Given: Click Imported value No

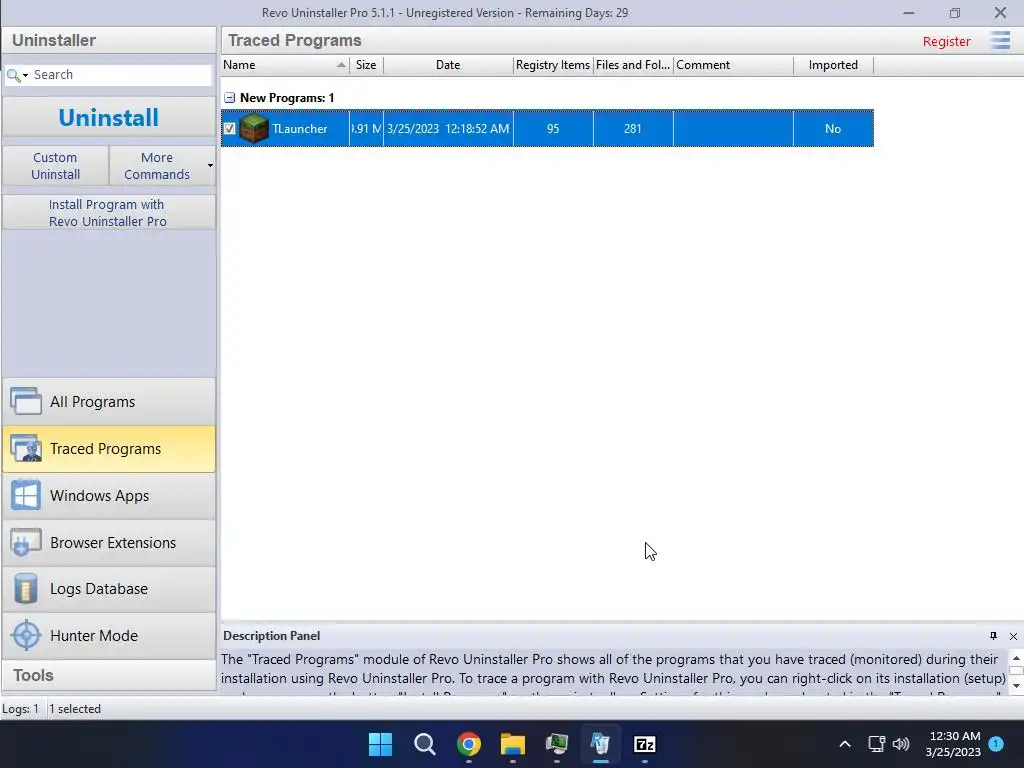Looking at the screenshot, I should [833, 129].
